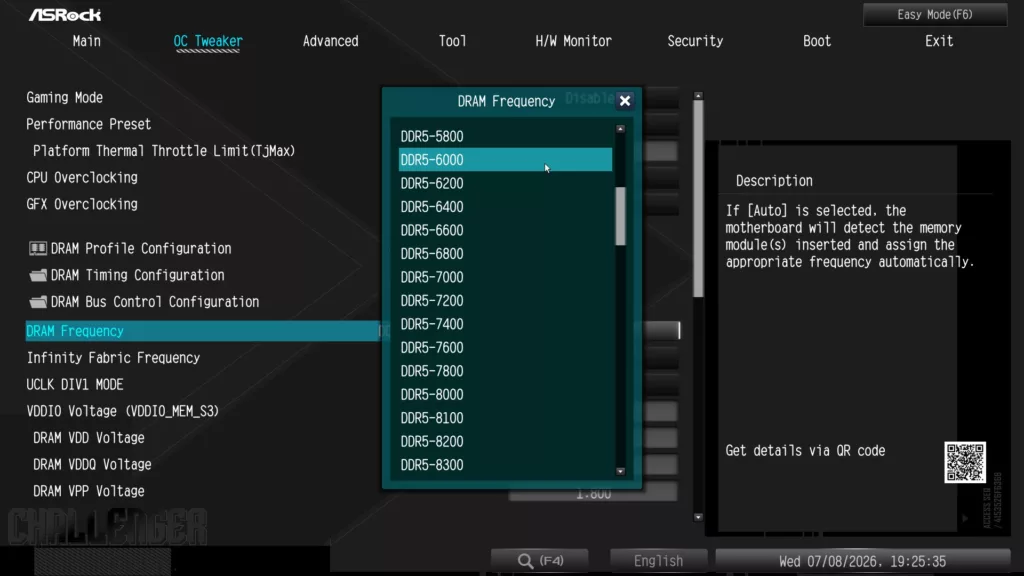Choose DDR5-6200 in the list
Image resolution: width=1024 pixels, height=576 pixels.
[505, 183]
